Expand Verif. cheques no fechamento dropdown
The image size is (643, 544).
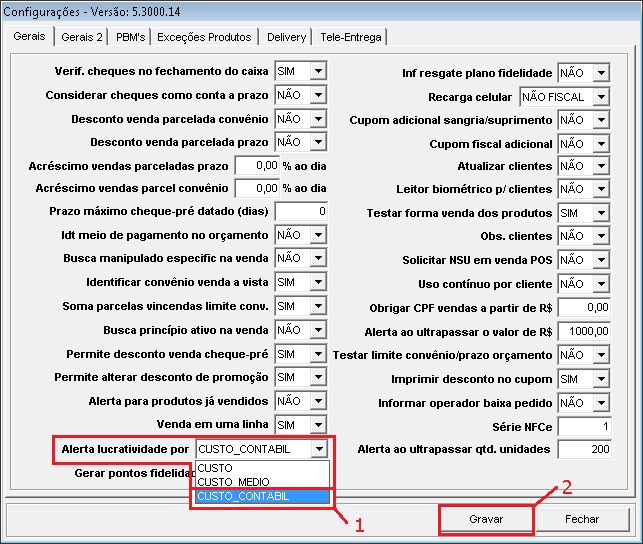(x=318, y=71)
